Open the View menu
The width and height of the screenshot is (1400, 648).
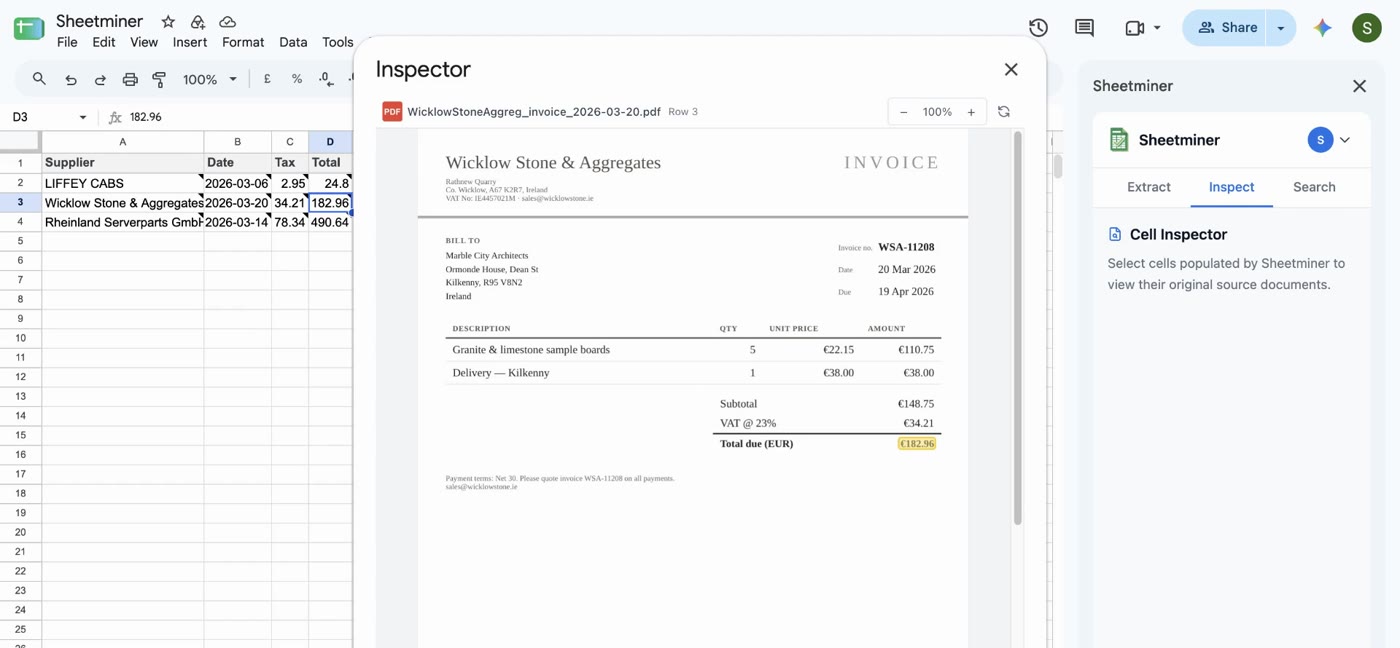(144, 42)
